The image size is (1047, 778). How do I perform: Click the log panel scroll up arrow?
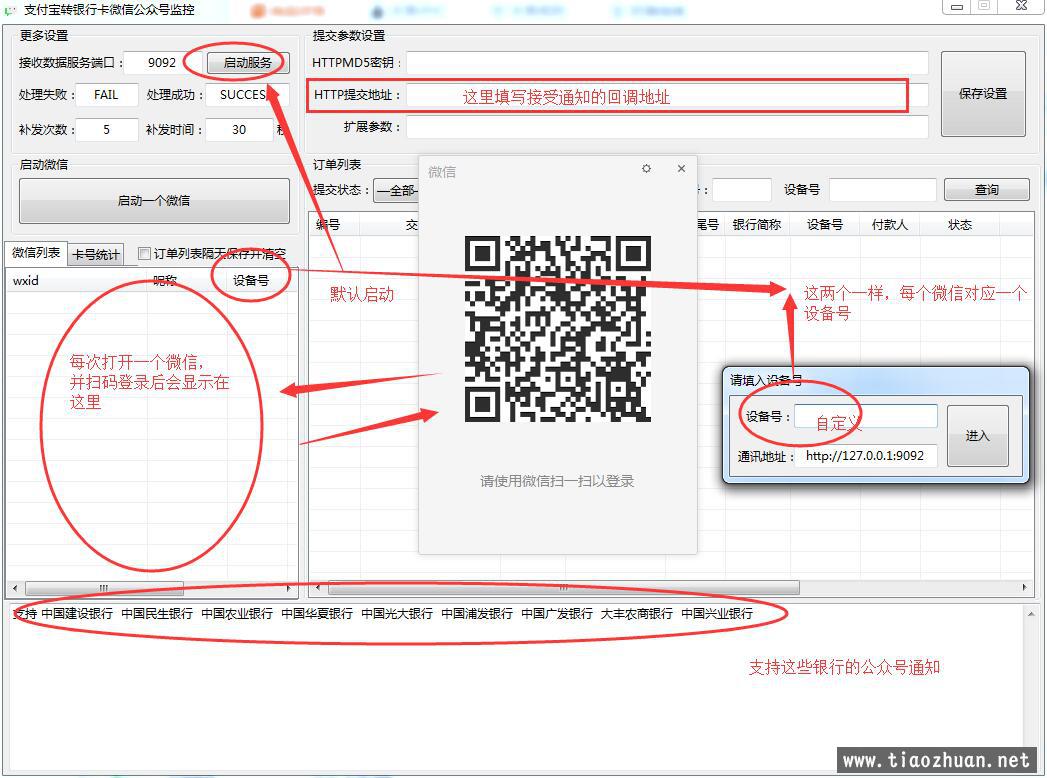coord(1031,614)
